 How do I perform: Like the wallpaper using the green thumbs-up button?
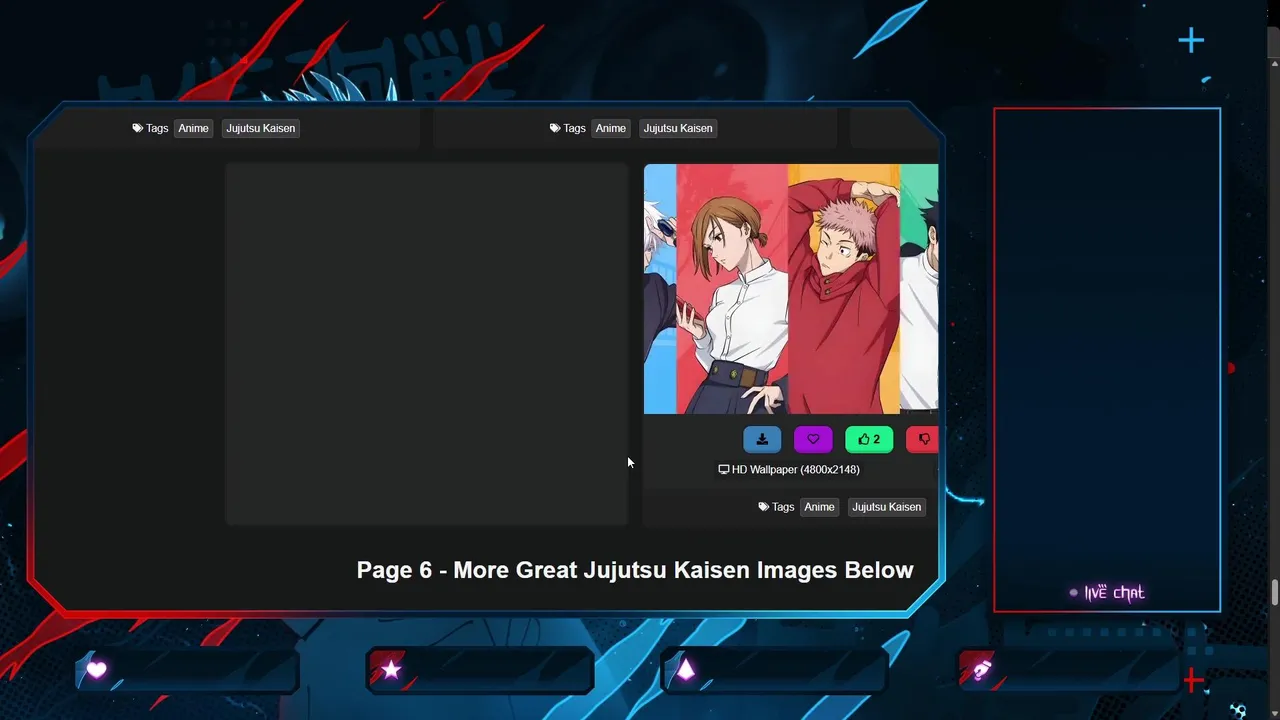pyautogui.click(x=869, y=439)
